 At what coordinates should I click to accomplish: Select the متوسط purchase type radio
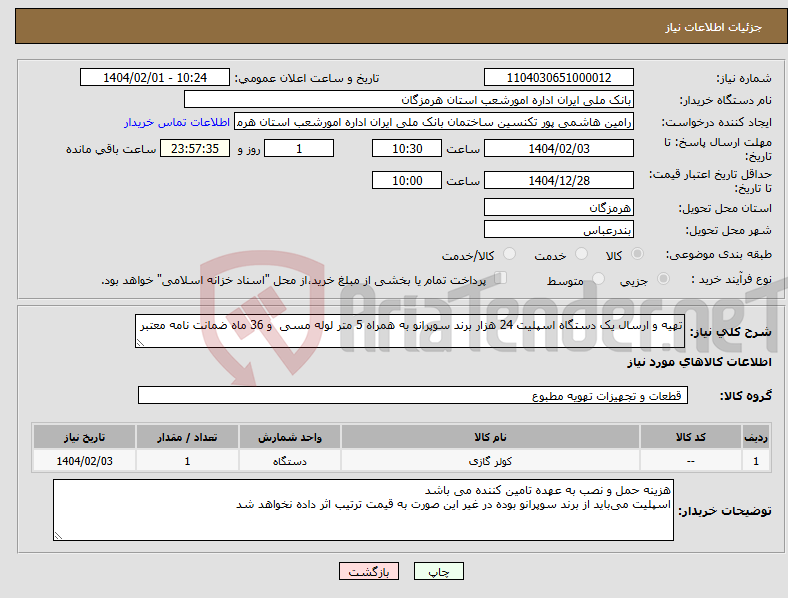598,278
